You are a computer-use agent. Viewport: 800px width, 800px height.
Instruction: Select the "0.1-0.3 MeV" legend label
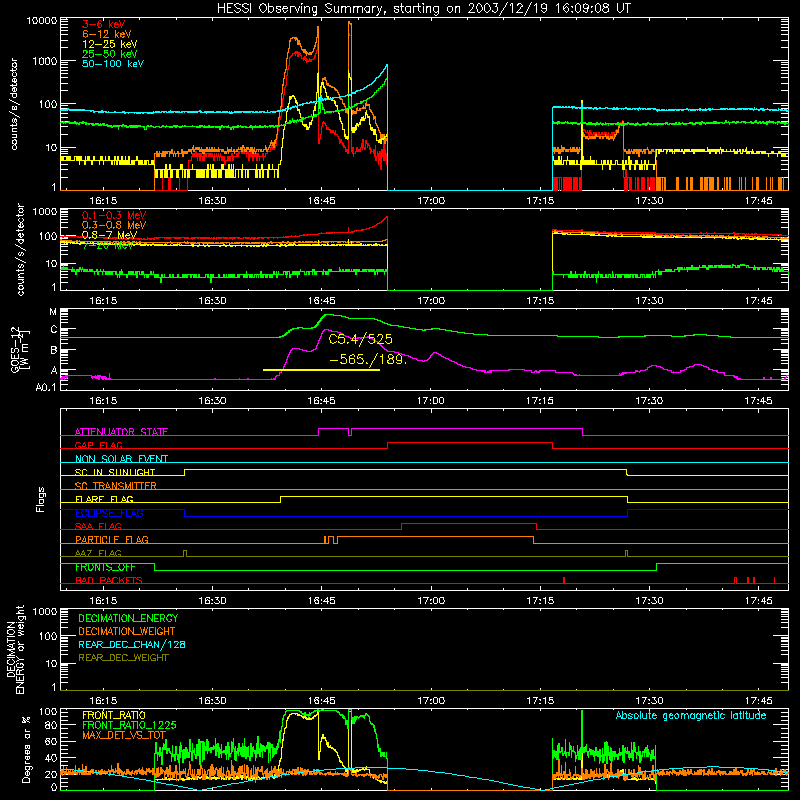pyautogui.click(x=114, y=215)
